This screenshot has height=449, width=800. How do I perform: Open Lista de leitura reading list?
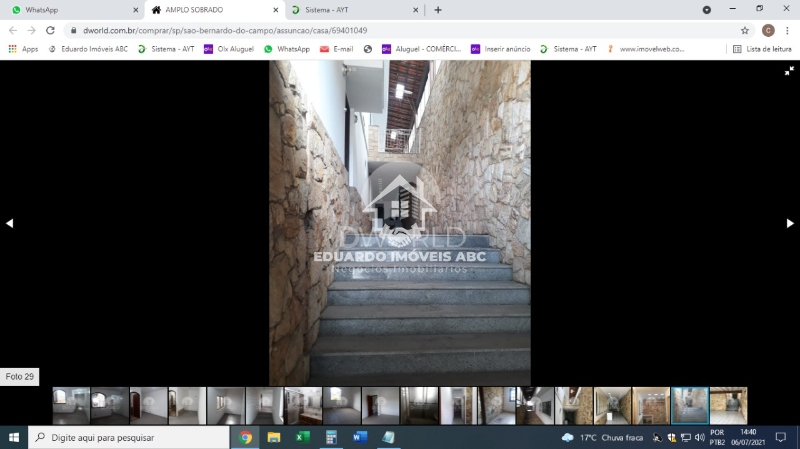[x=762, y=49]
